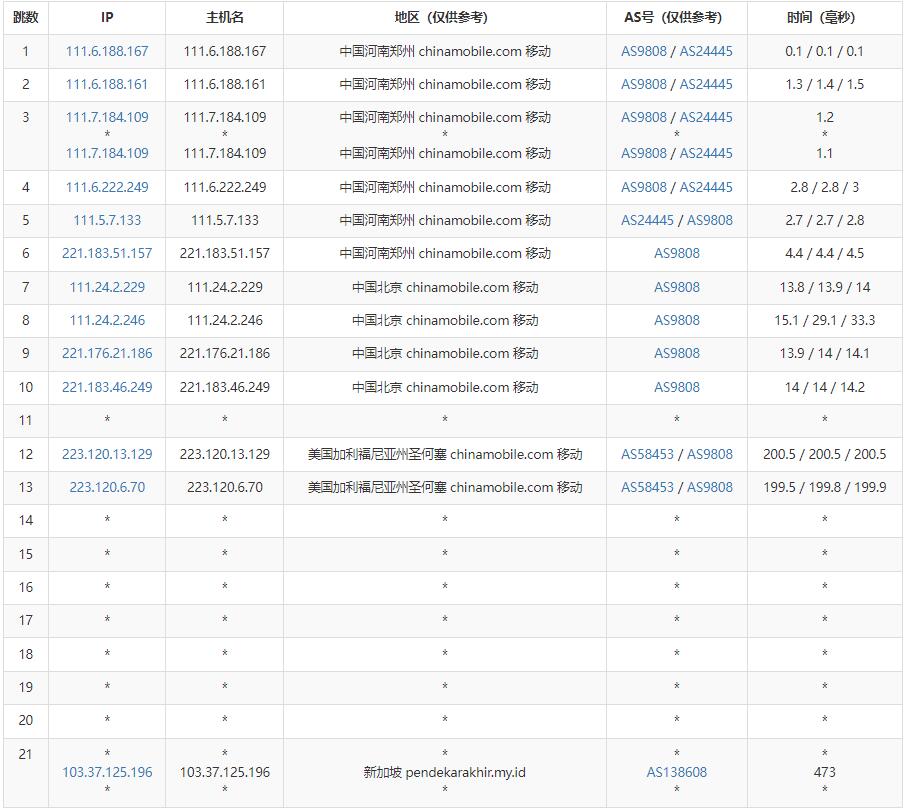Open IP link 221.183.51.157

click(107, 253)
